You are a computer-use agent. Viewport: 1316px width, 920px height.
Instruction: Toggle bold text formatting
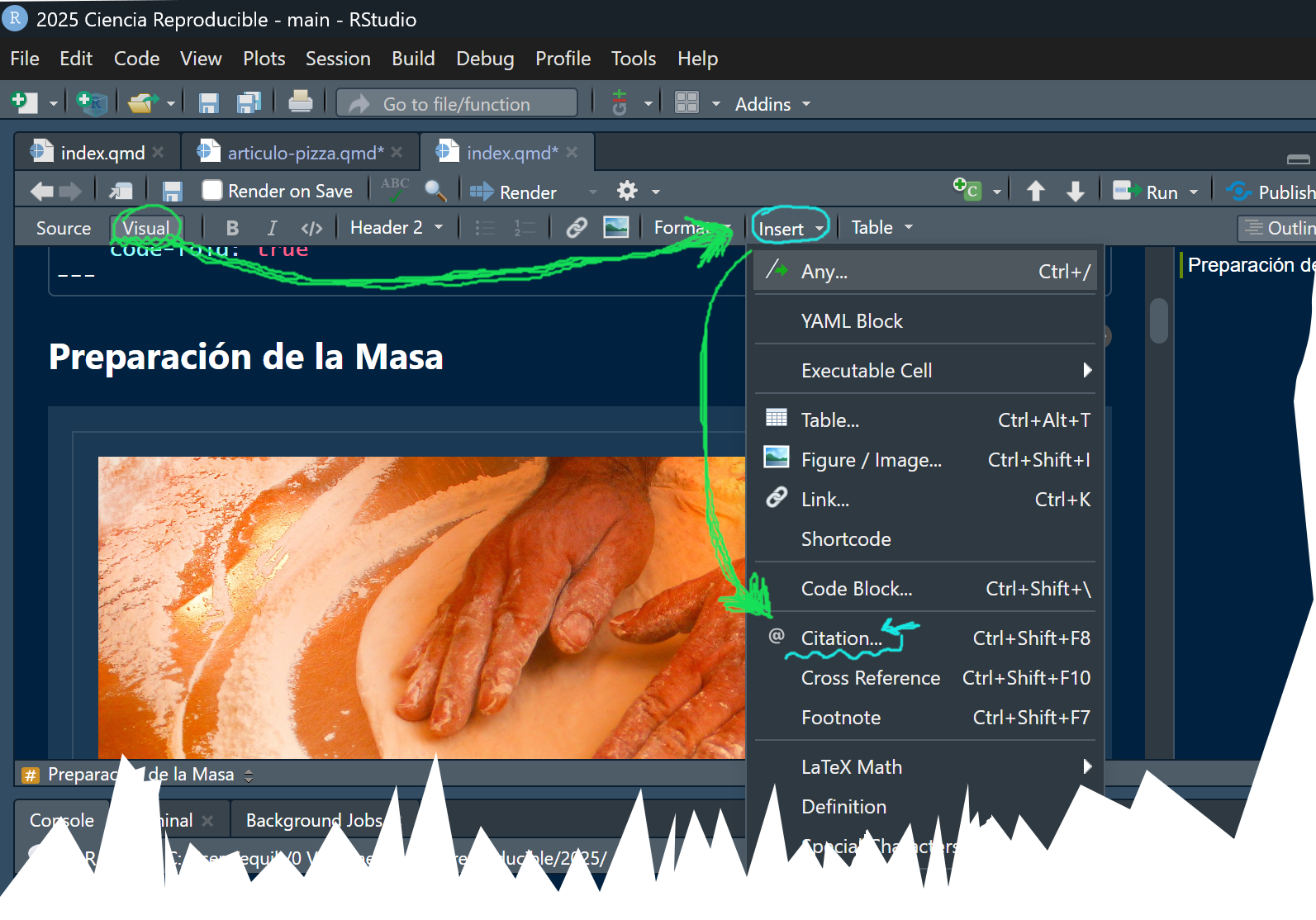tap(232, 228)
